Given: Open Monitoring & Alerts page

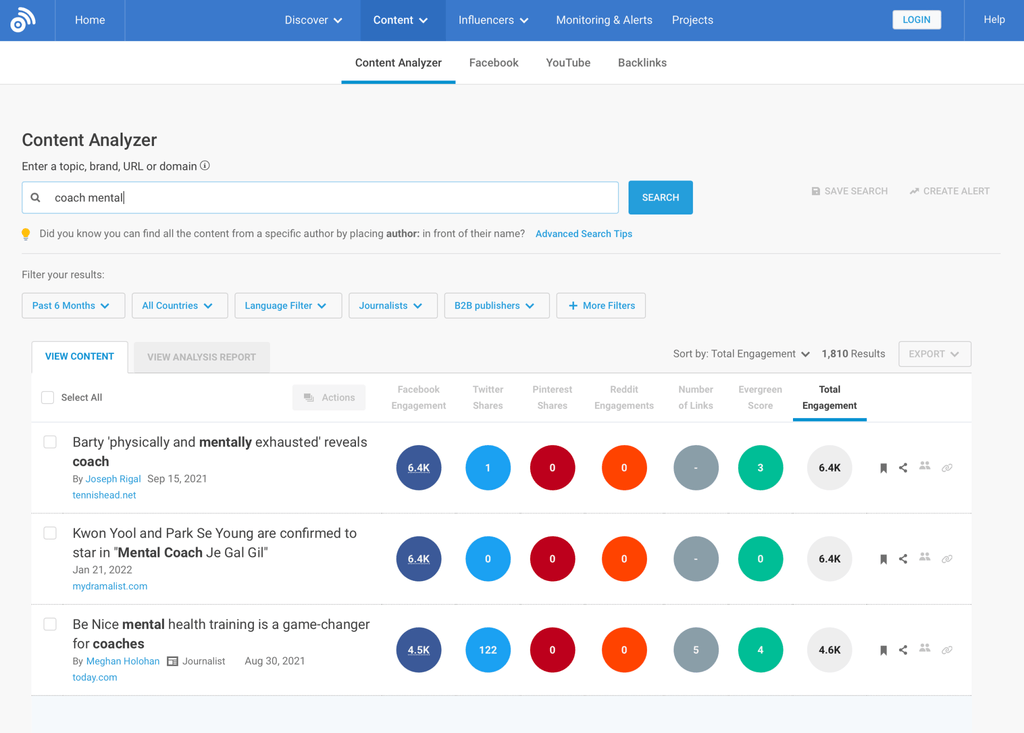Looking at the screenshot, I should [x=604, y=20].
